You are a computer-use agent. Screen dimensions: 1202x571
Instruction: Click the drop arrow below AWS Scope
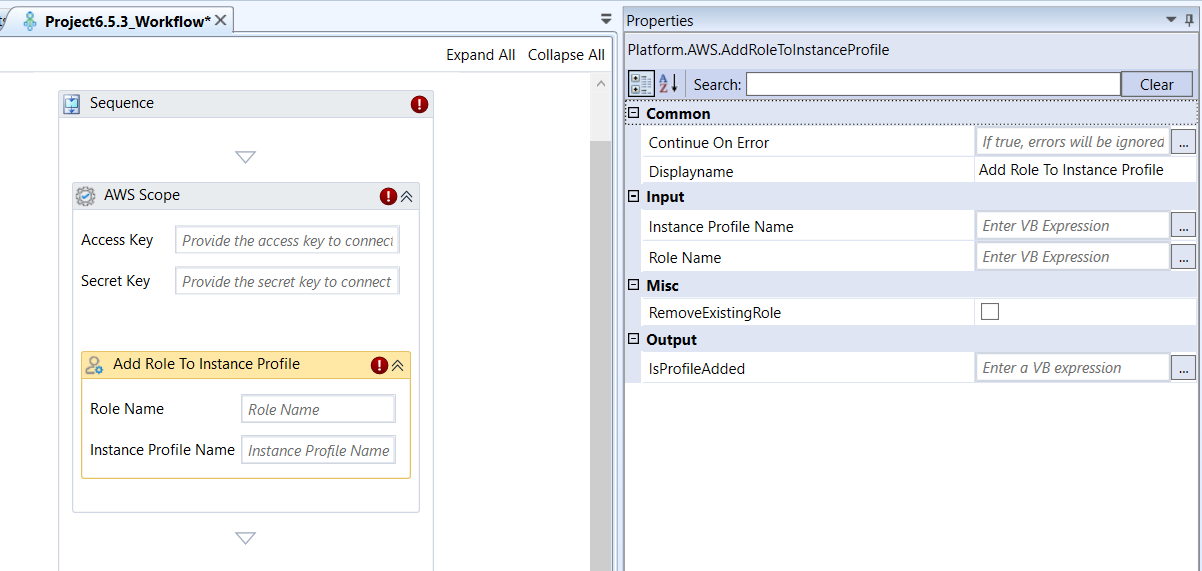click(246, 538)
